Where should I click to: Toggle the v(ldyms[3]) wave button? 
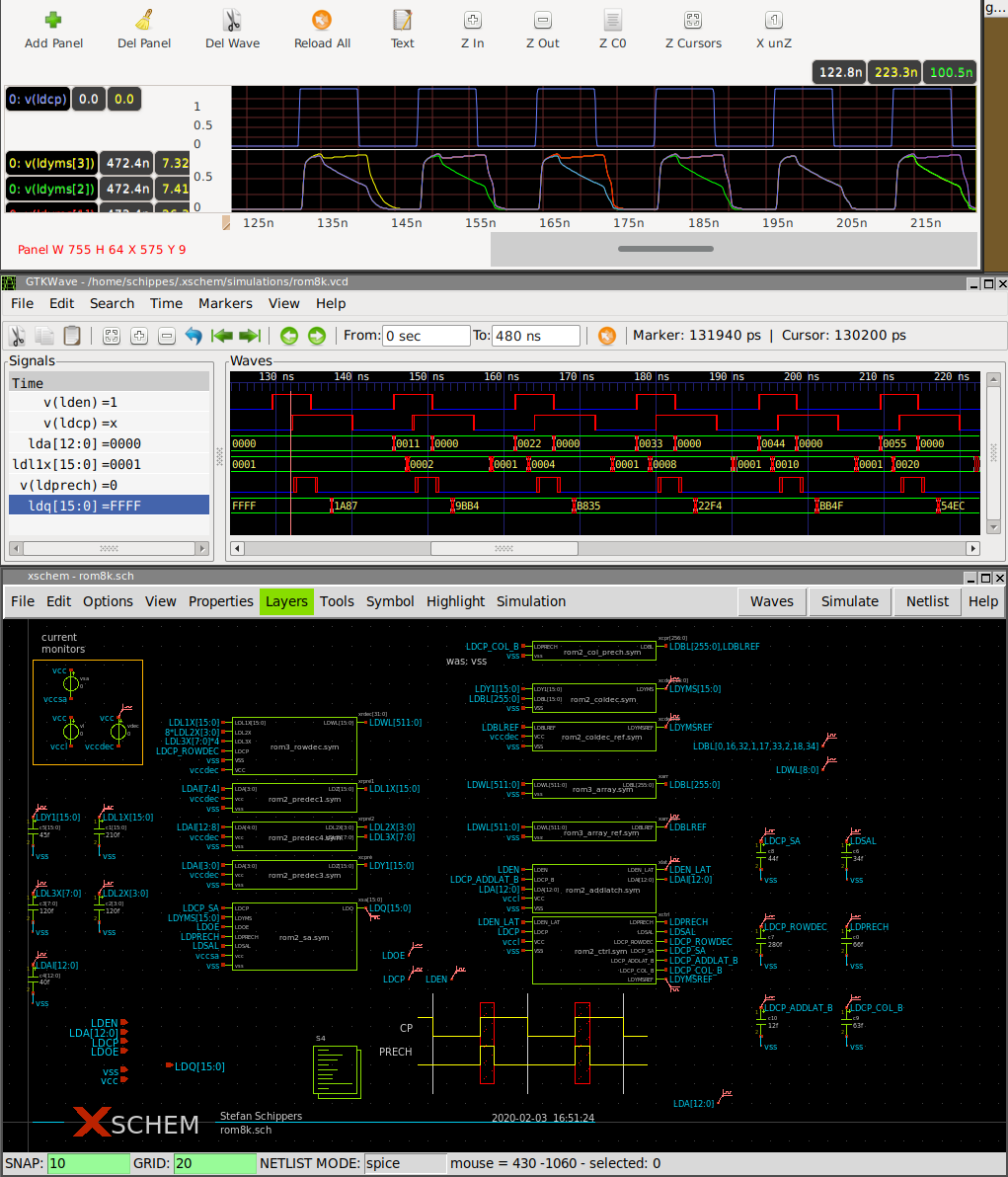click(x=51, y=163)
